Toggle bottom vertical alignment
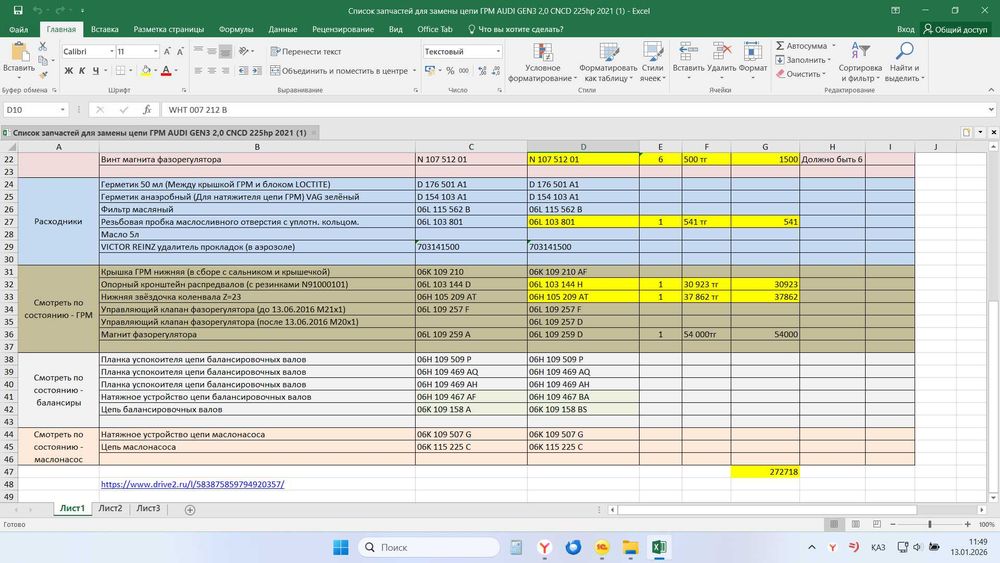 click(225, 51)
